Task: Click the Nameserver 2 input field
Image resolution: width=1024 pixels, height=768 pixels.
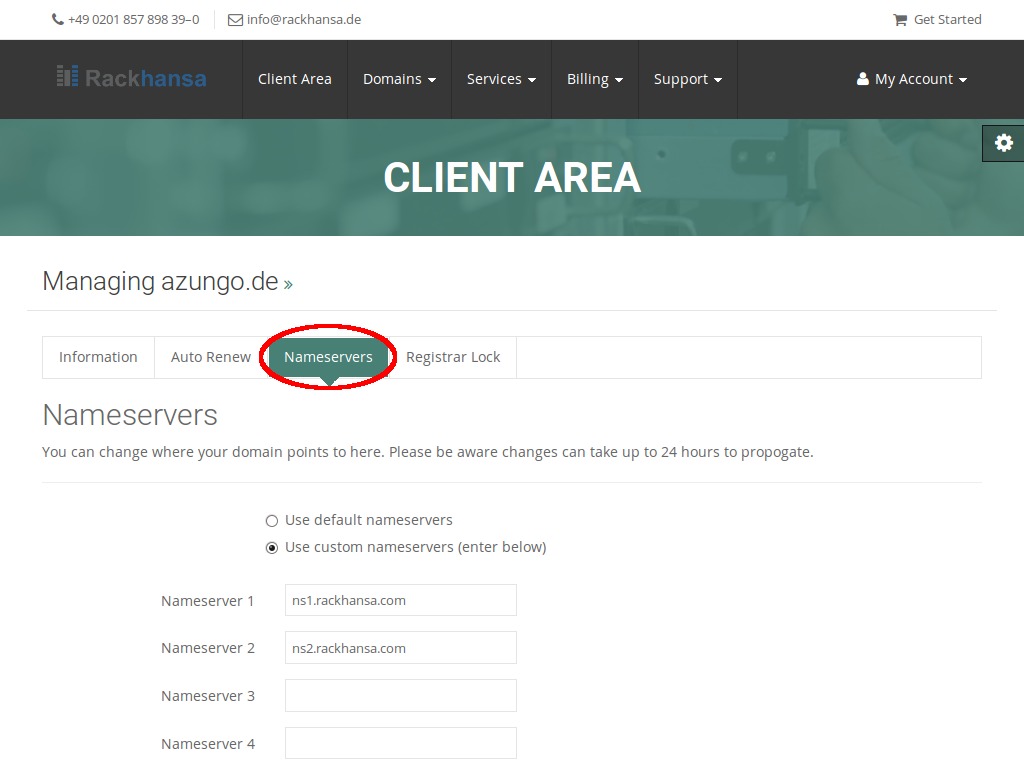Action: pos(400,648)
